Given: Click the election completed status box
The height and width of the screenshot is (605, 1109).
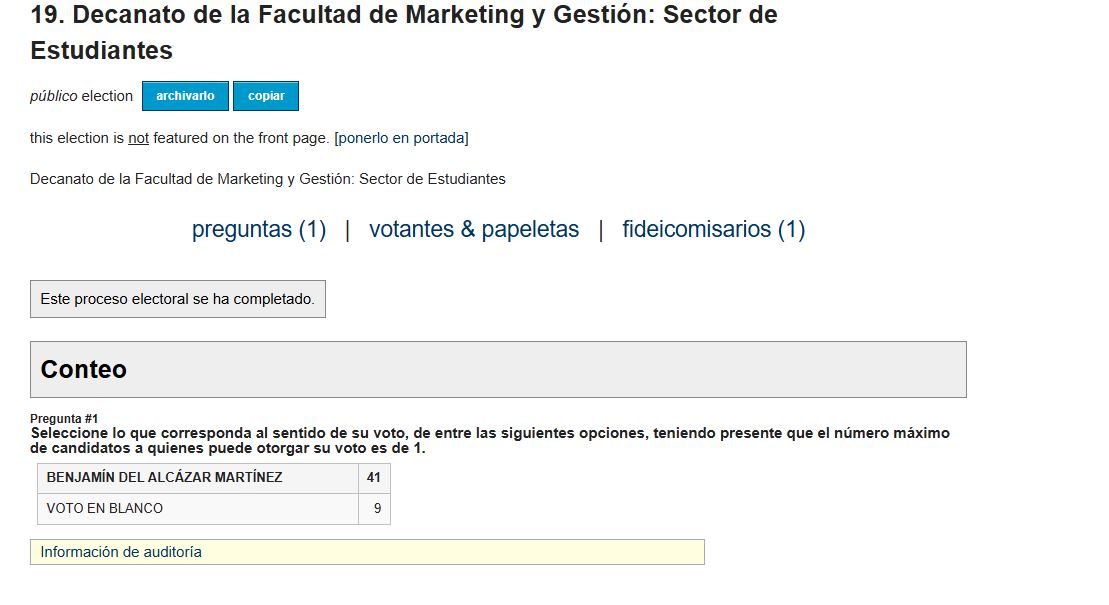Looking at the screenshot, I should [178, 299].
